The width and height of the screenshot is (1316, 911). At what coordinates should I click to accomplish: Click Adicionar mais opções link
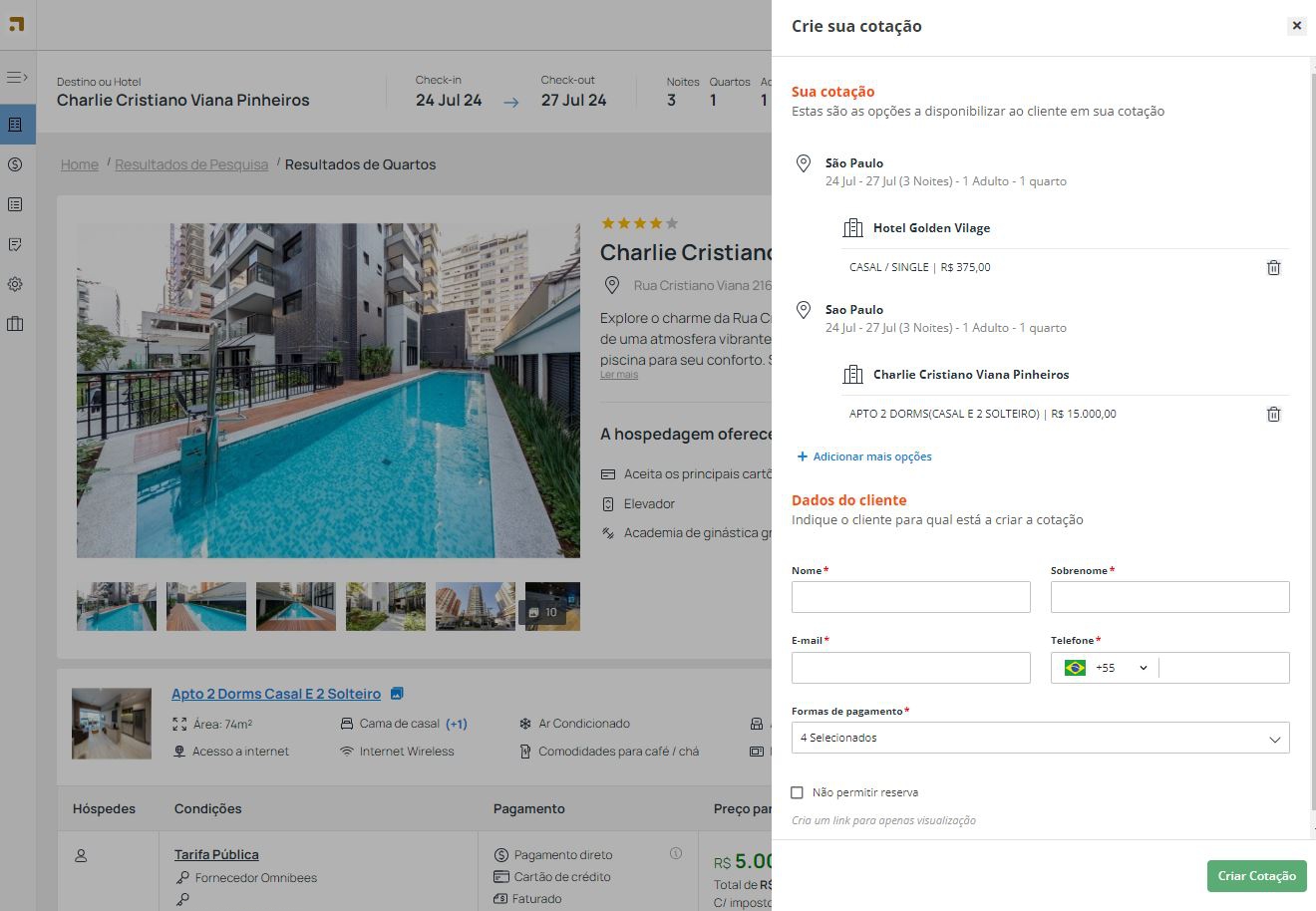(864, 456)
